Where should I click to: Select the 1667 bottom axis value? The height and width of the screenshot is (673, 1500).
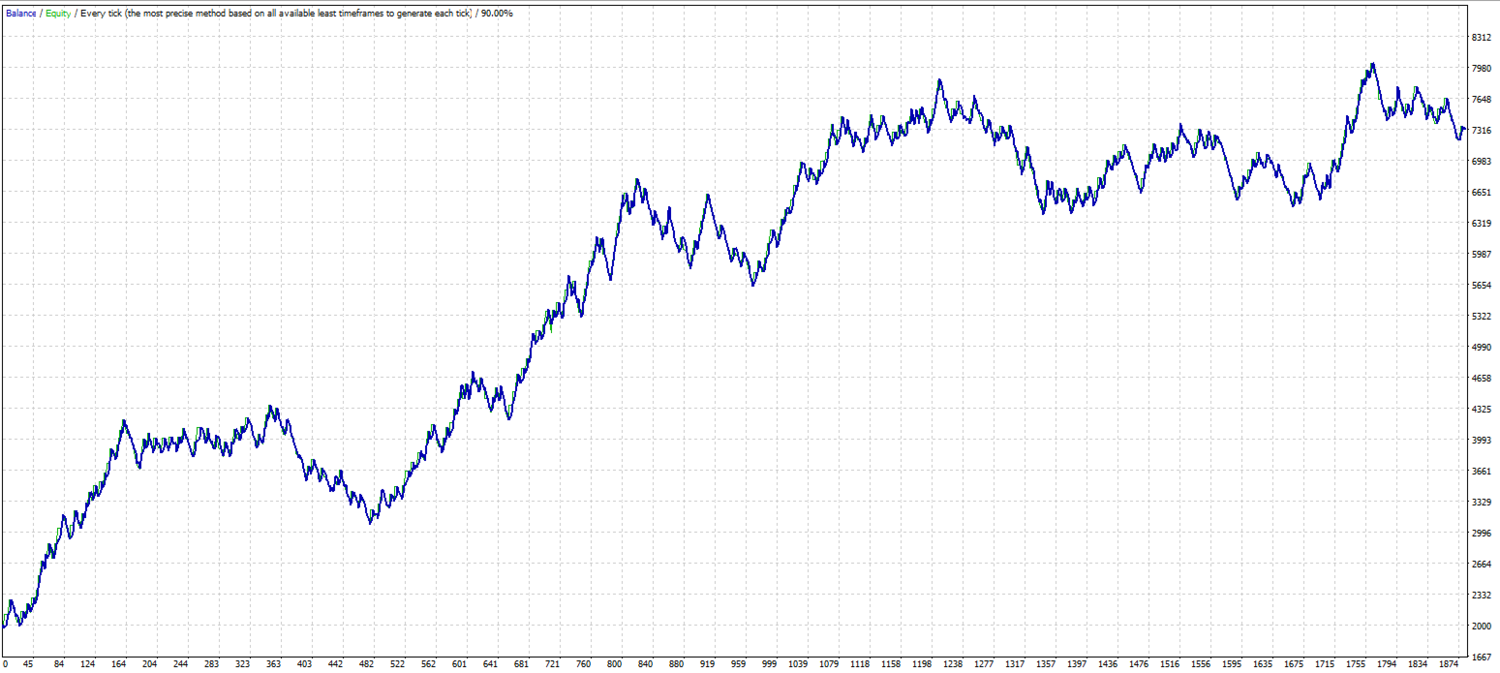click(x=1483, y=658)
